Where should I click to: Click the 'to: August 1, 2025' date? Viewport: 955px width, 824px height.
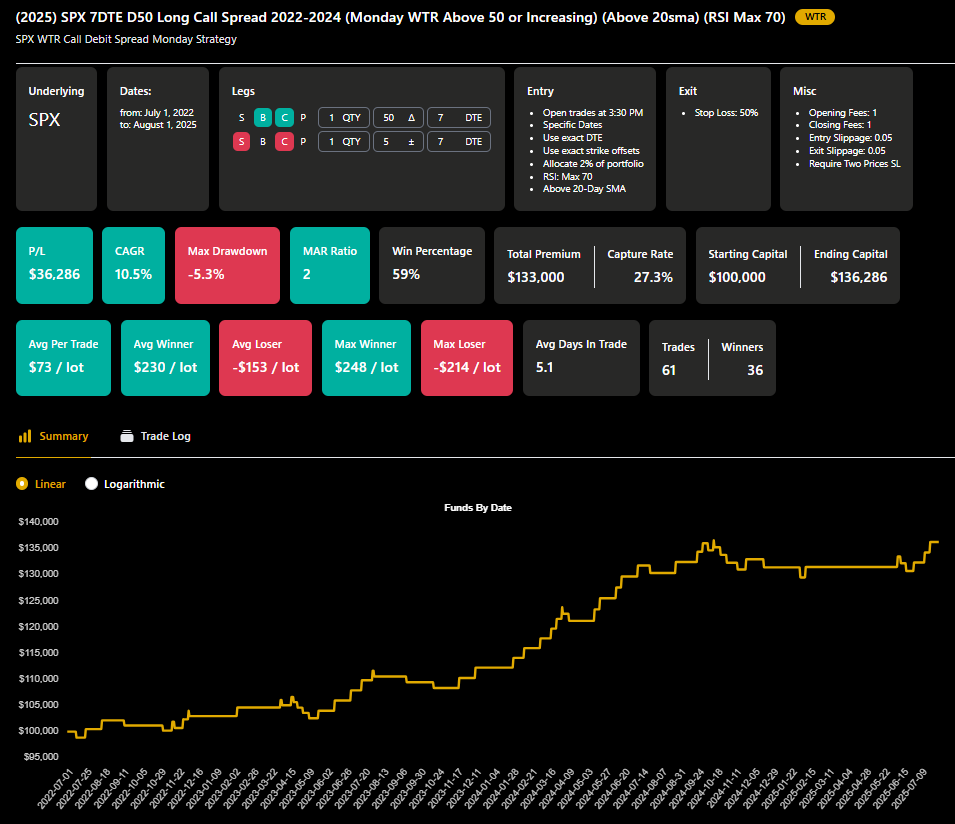pyautogui.click(x=158, y=125)
